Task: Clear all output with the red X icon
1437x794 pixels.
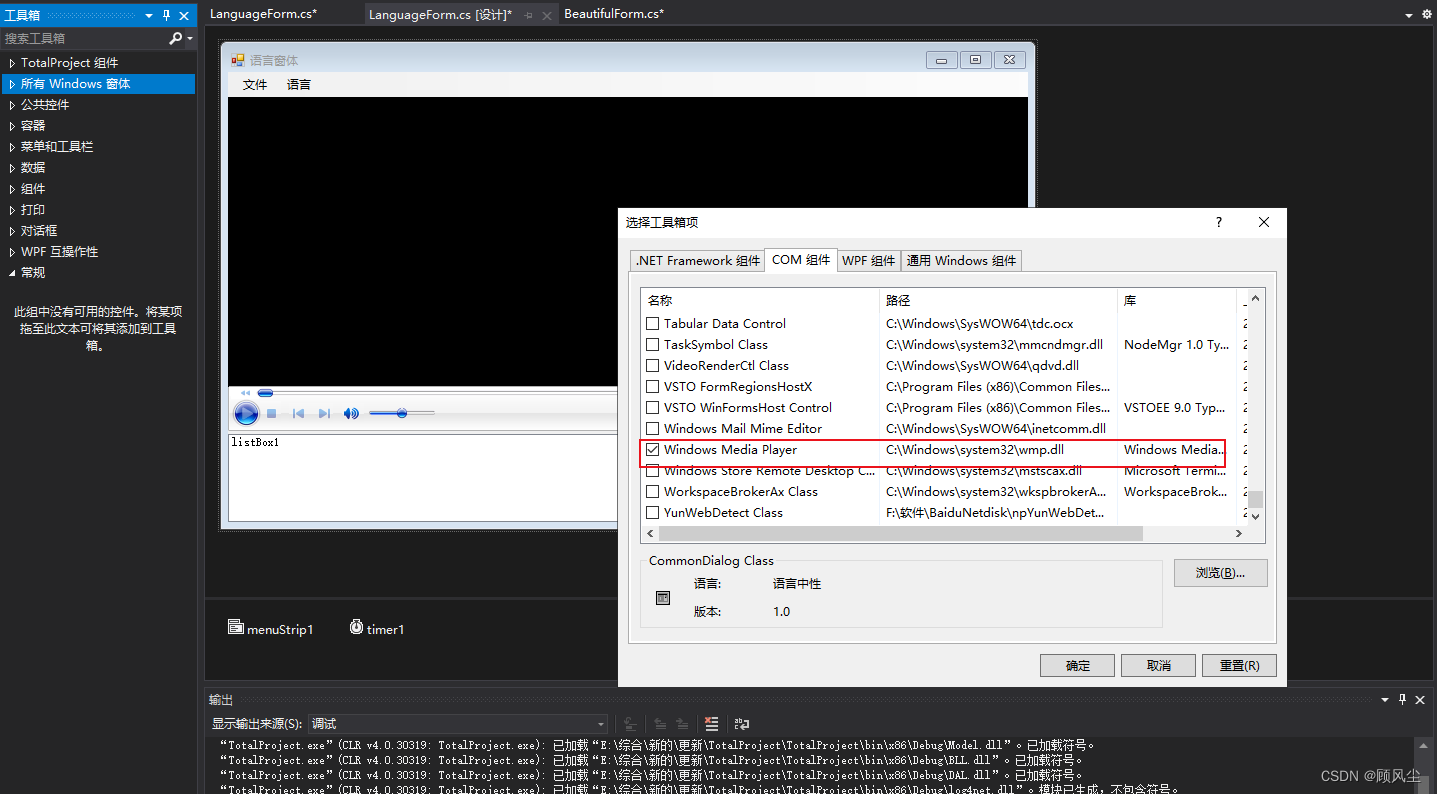Action: [x=711, y=723]
